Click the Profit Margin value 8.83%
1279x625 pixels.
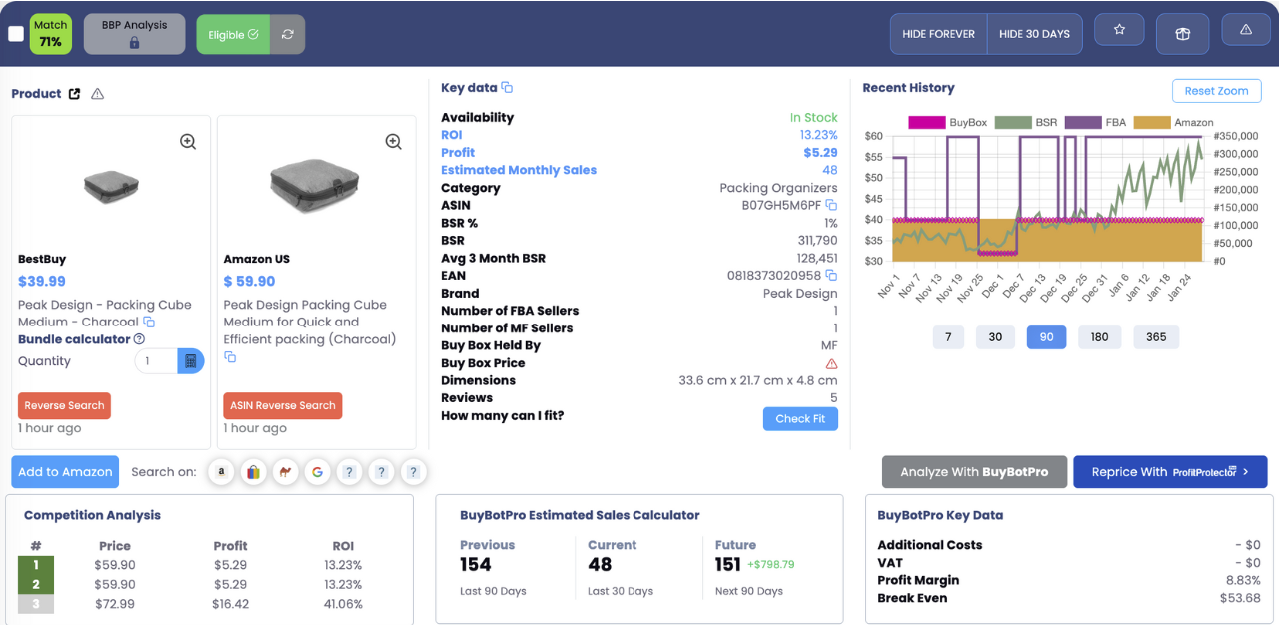pos(1241,580)
